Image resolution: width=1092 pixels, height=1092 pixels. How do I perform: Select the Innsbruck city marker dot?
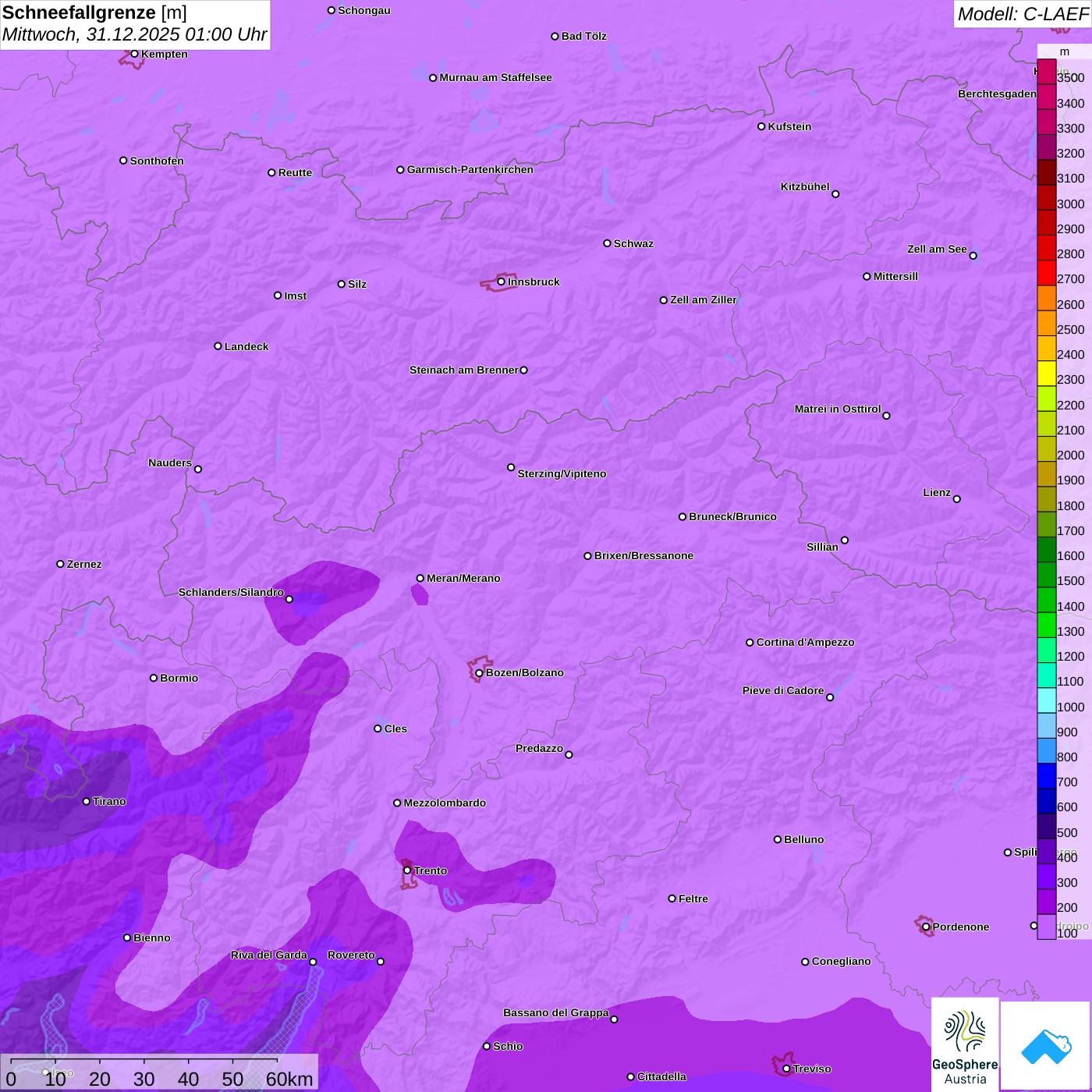(x=502, y=282)
